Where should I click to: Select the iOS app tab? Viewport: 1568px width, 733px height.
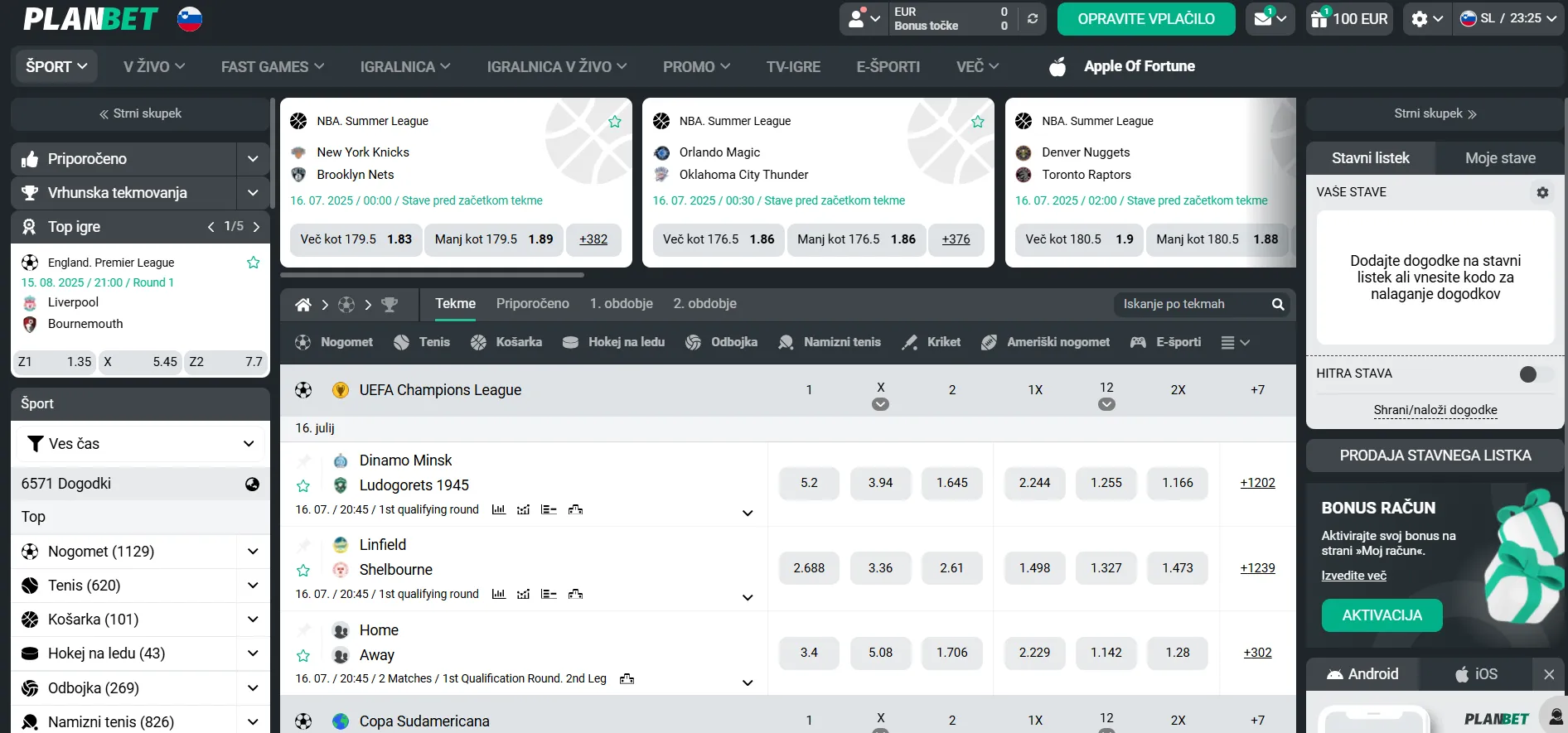point(1477,674)
